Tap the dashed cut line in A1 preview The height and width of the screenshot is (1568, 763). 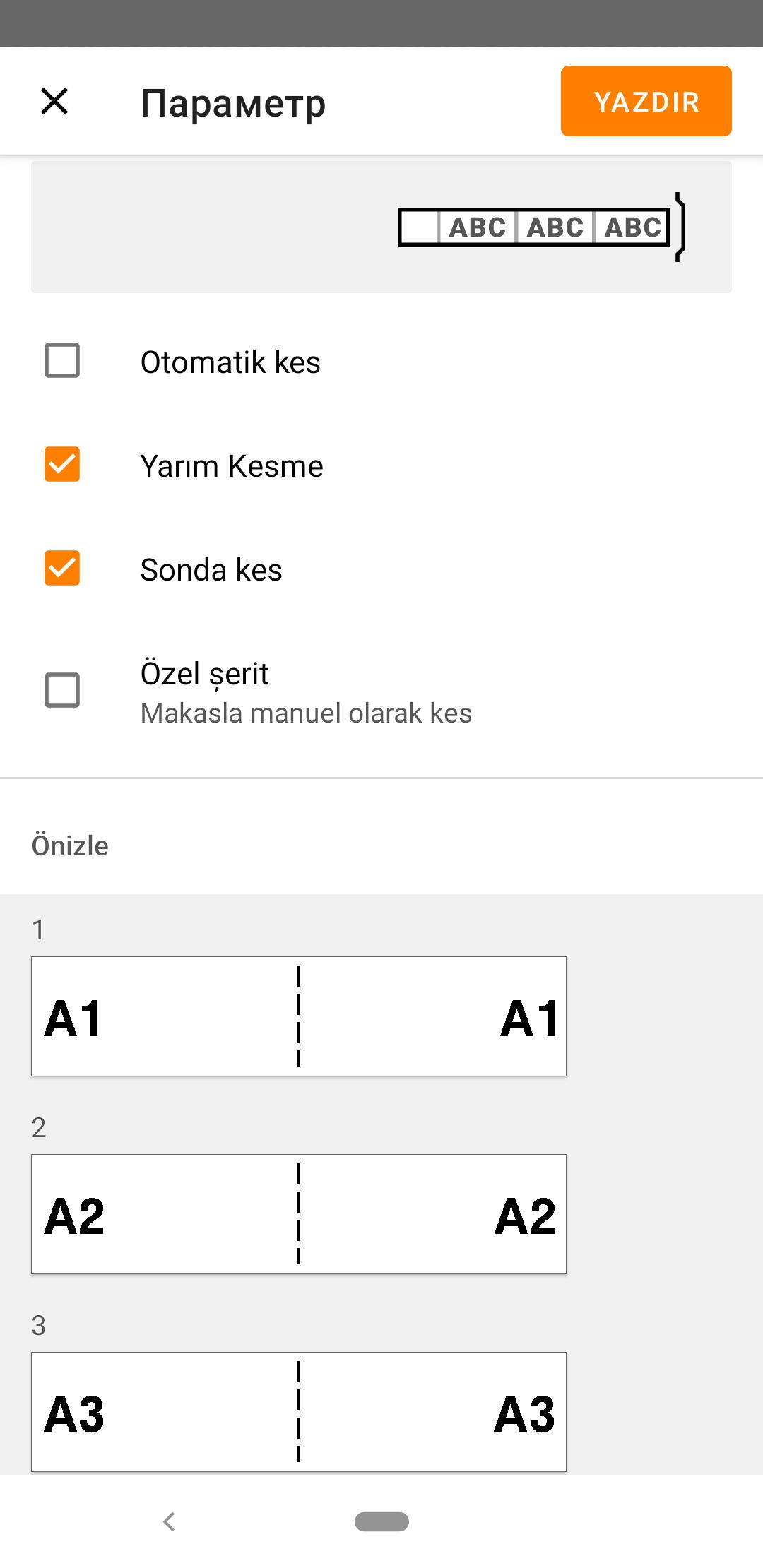(x=299, y=1016)
